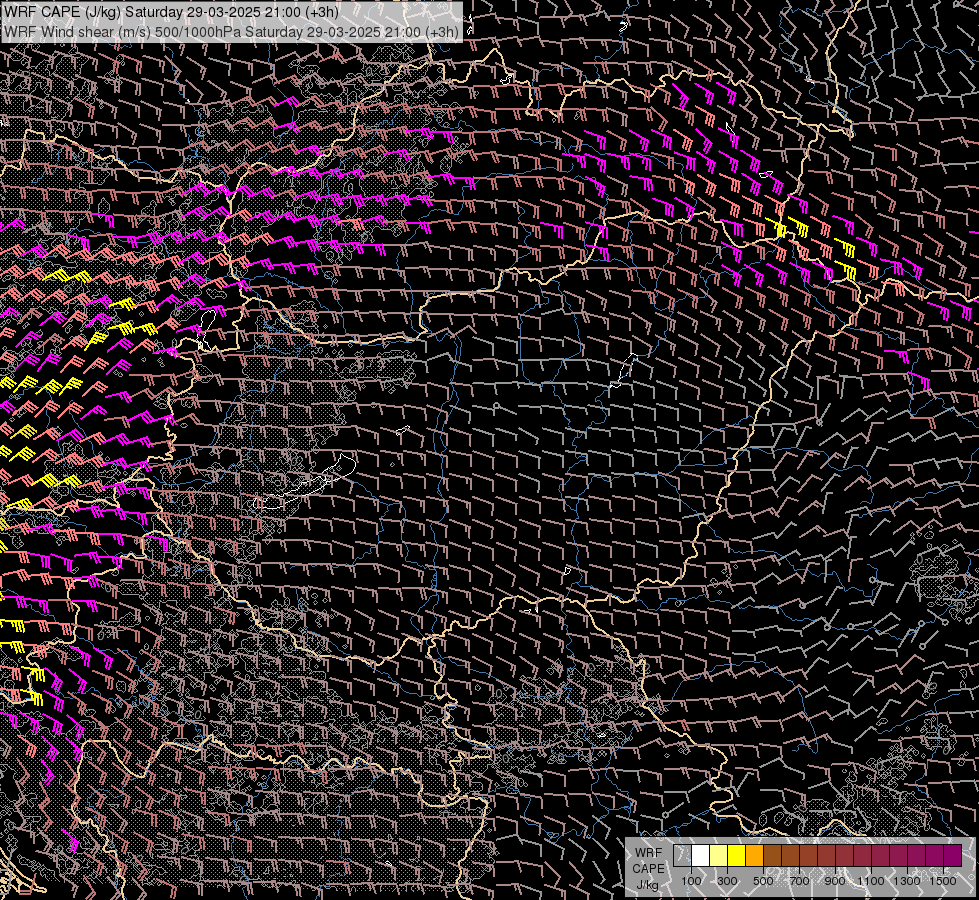Click the orange legend swatch above 500

tap(754, 856)
